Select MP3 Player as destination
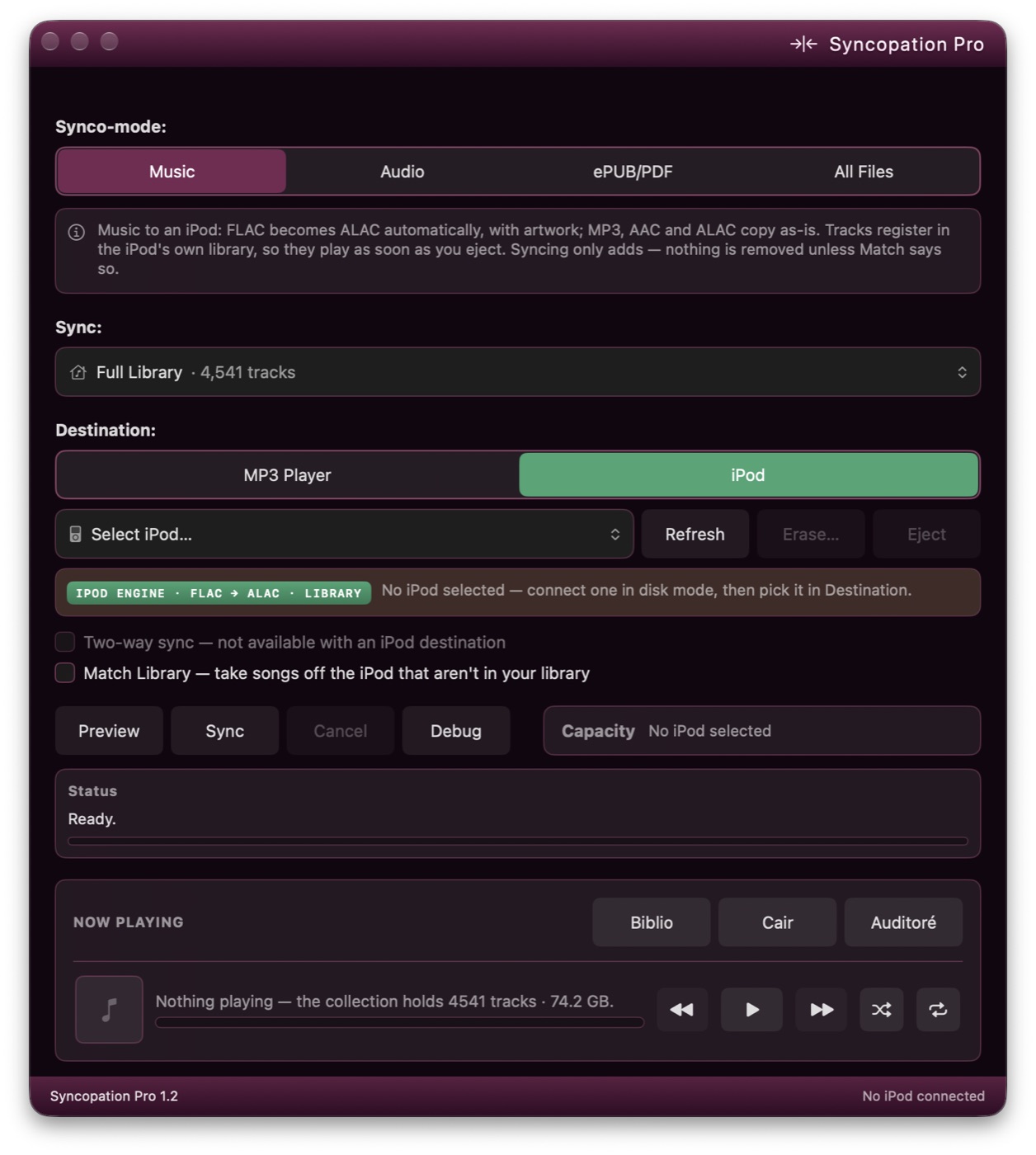This screenshot has height=1155, width=1036. (287, 475)
